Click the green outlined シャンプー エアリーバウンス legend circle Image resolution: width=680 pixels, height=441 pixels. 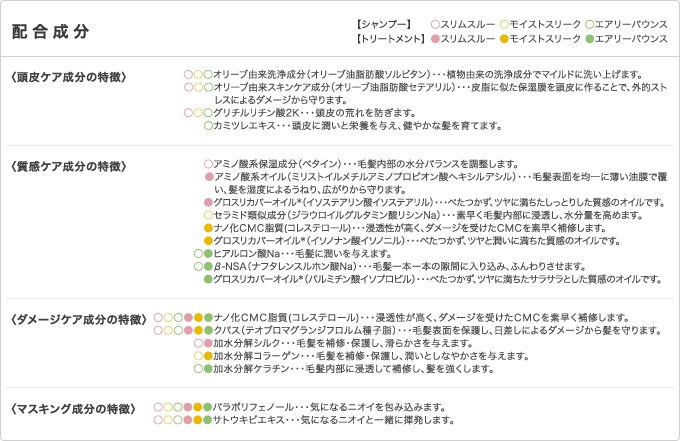(x=589, y=24)
